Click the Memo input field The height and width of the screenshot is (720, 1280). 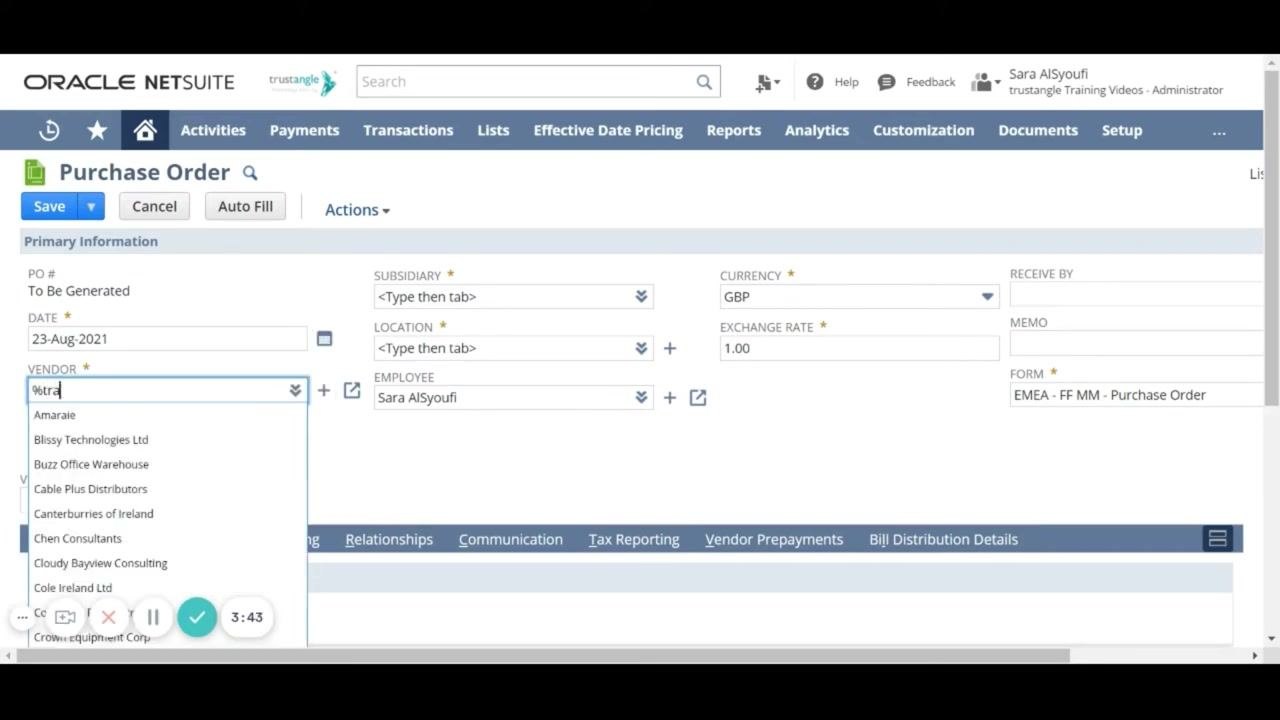pos(1138,344)
